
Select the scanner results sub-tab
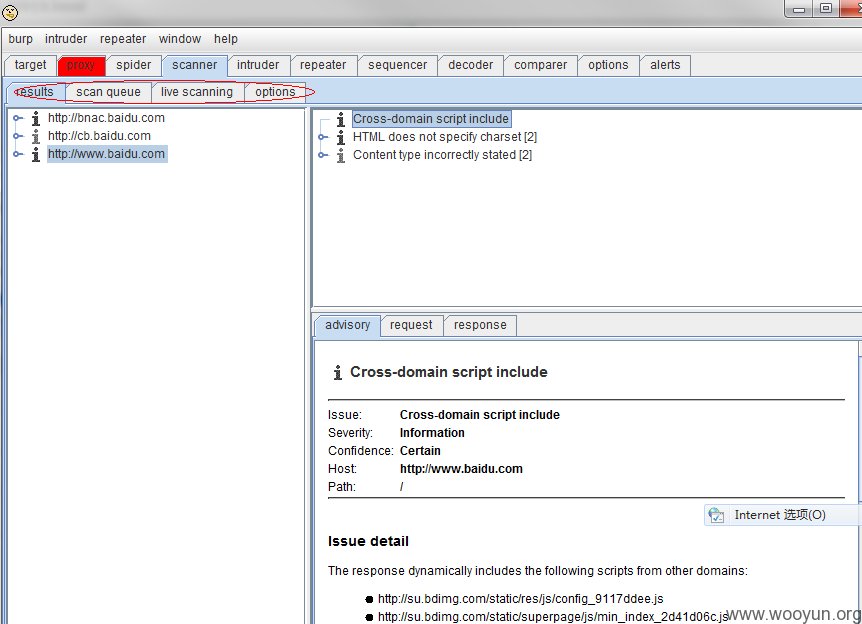pyautogui.click(x=37, y=92)
